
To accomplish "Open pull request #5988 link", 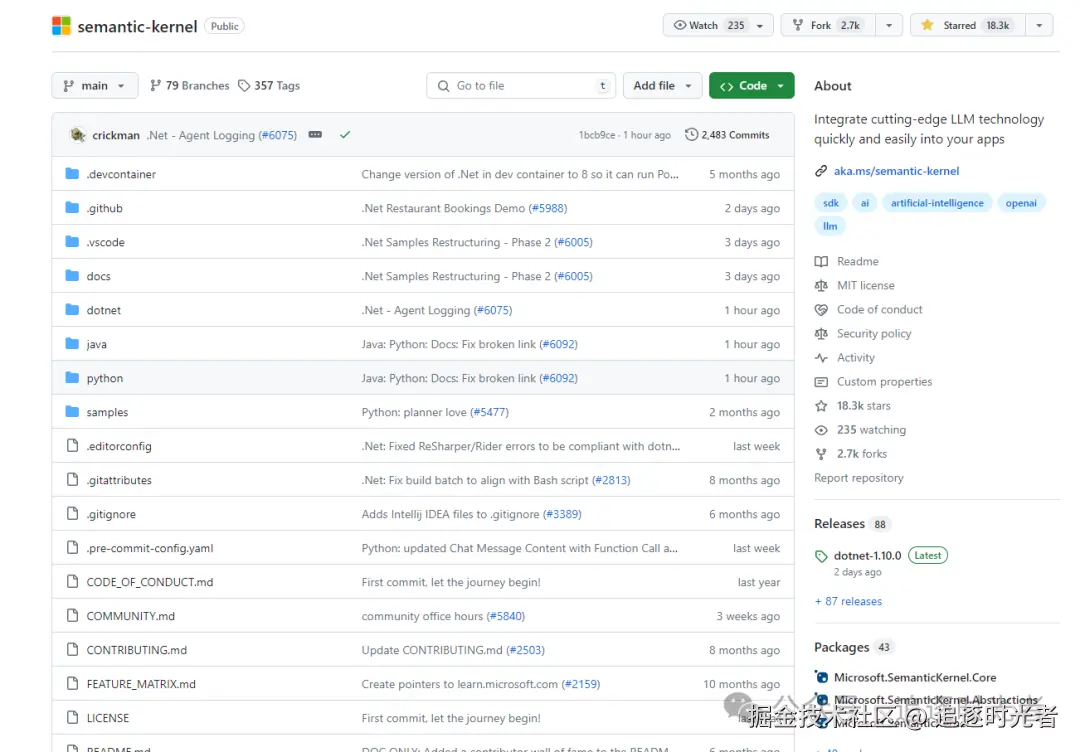I will 548,208.
